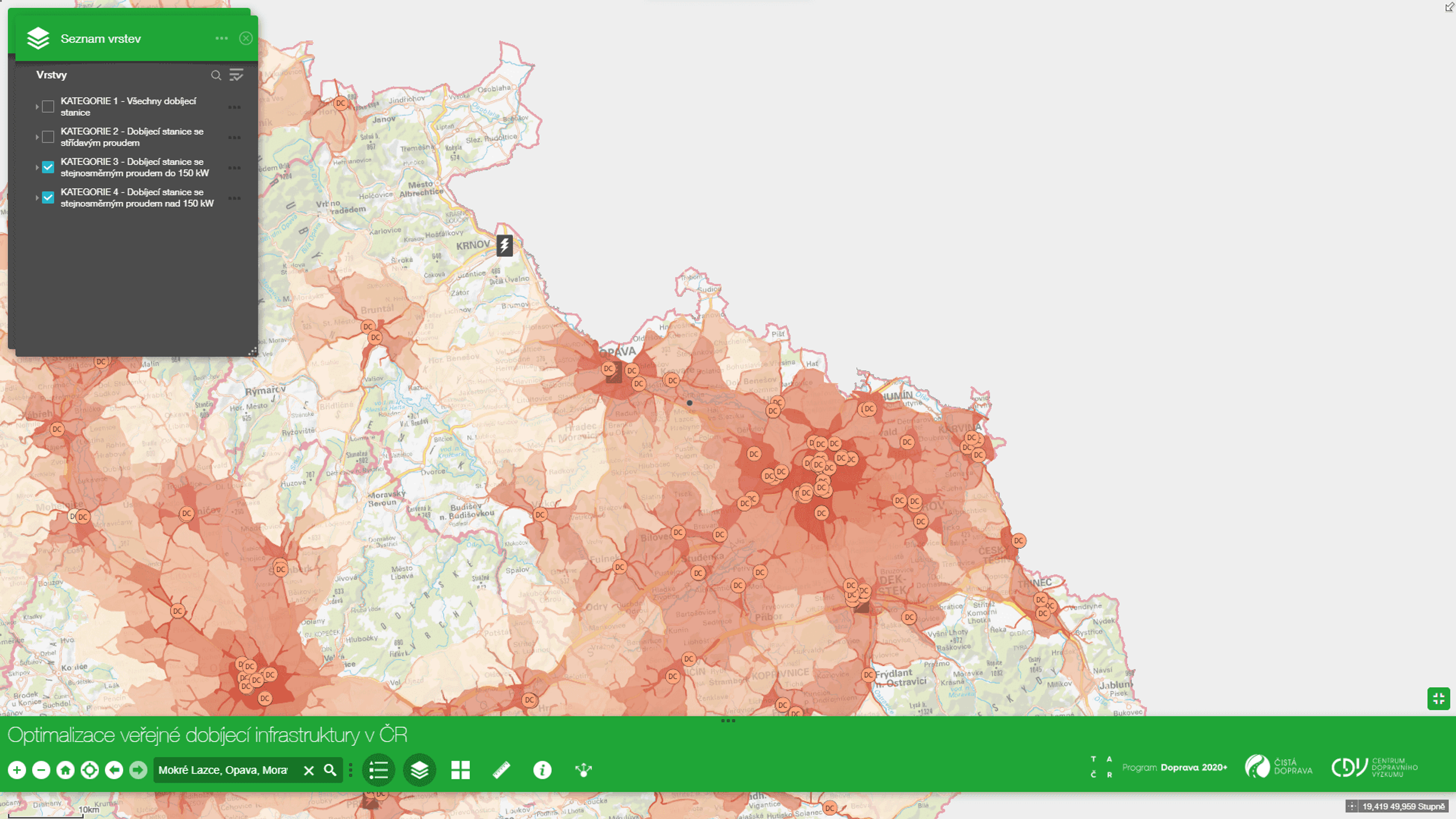Image resolution: width=1456 pixels, height=819 pixels.
Task: Open the layer filter options in Vrstvy header
Action: click(x=237, y=75)
